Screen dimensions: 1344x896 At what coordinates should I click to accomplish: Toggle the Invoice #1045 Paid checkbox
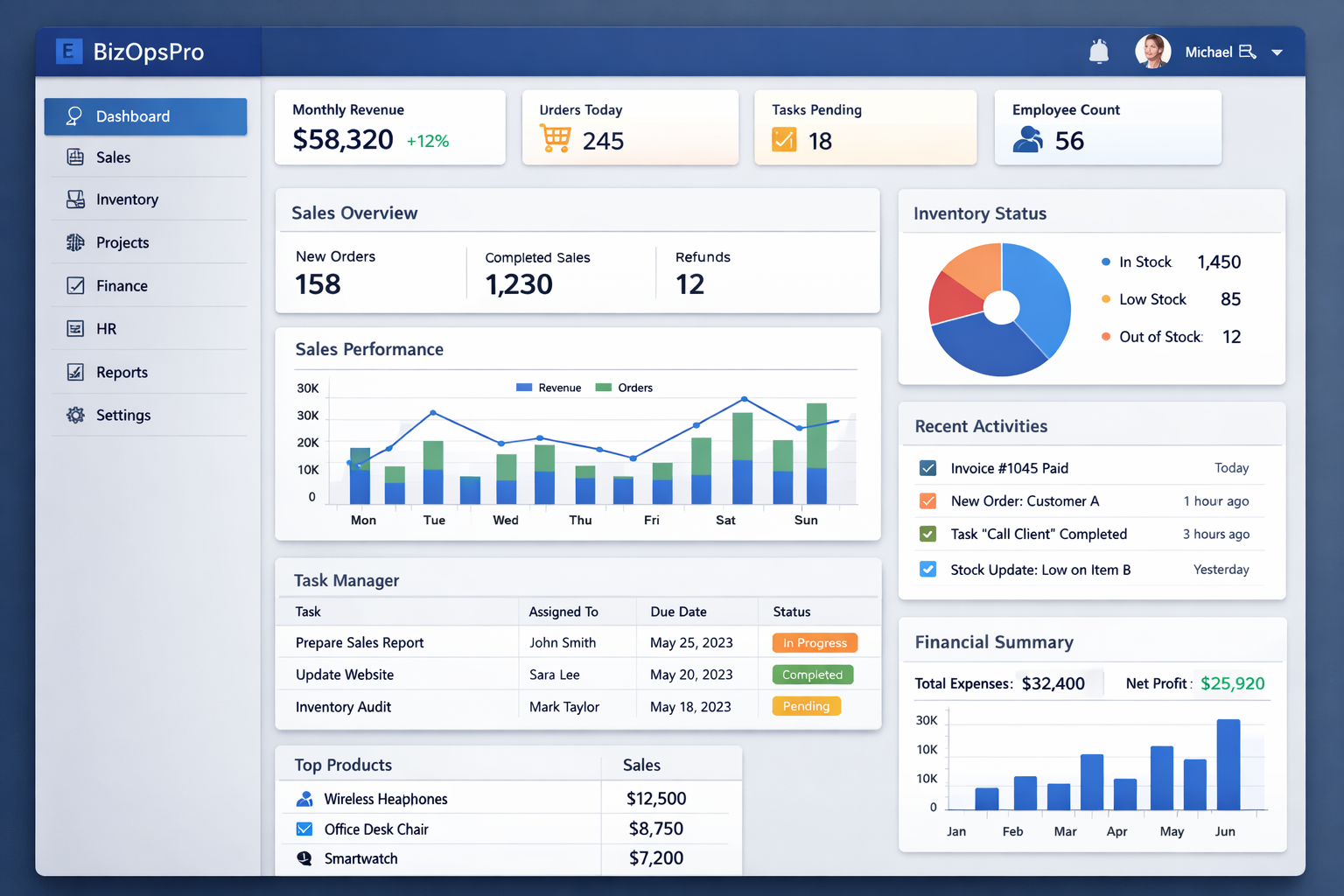coord(927,467)
